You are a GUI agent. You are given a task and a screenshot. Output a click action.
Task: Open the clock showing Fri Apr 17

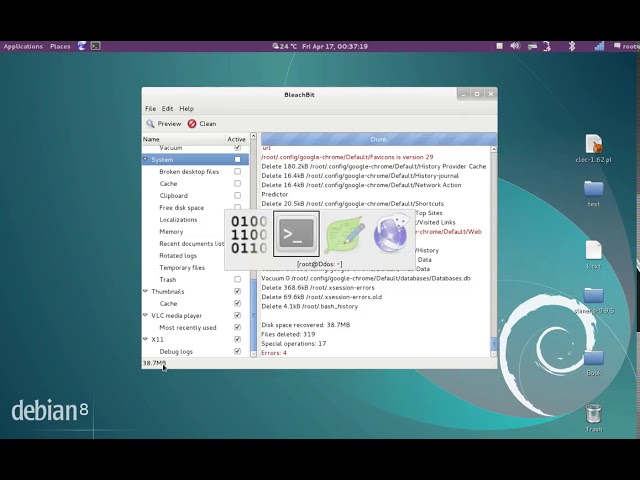click(335, 46)
